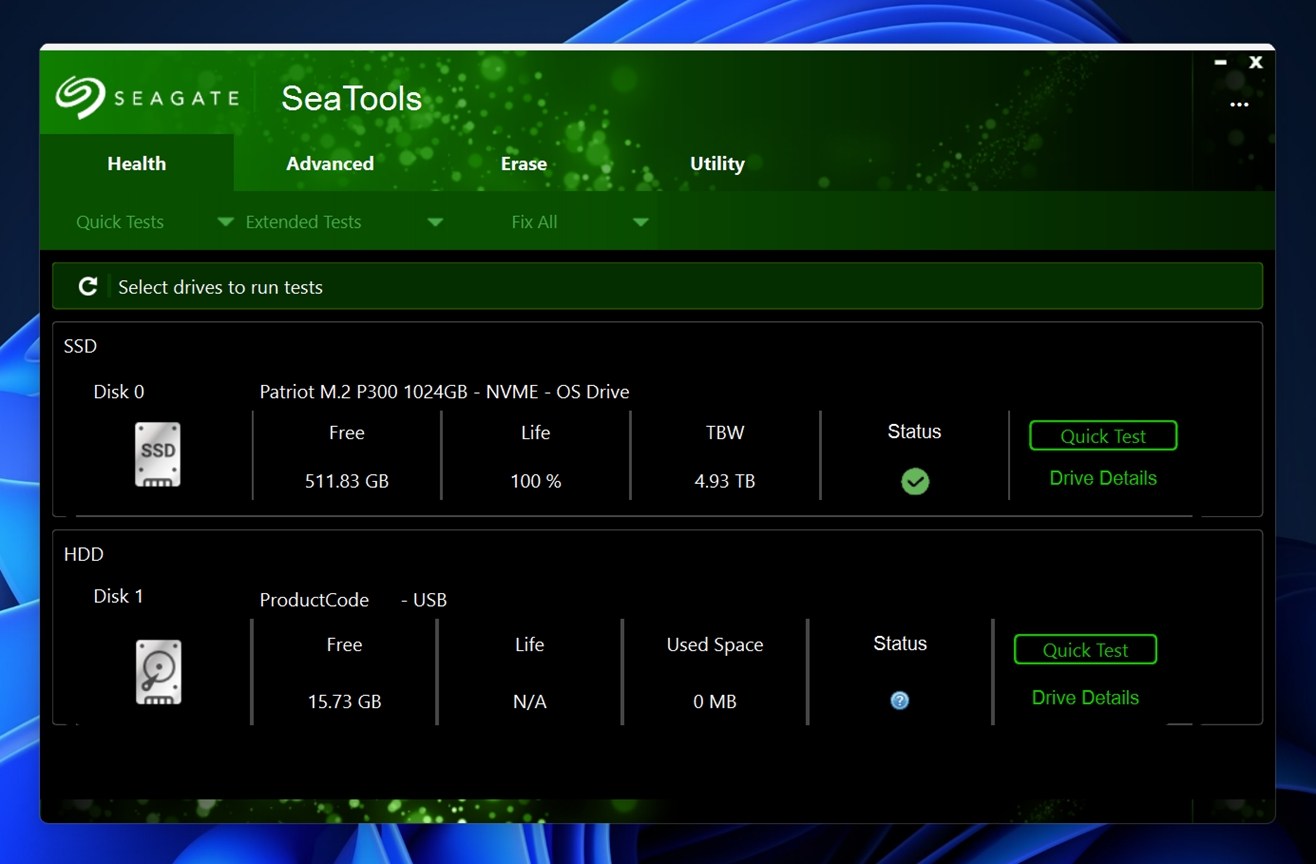Select the Health tab
This screenshot has width=1316, height=864.
click(137, 164)
